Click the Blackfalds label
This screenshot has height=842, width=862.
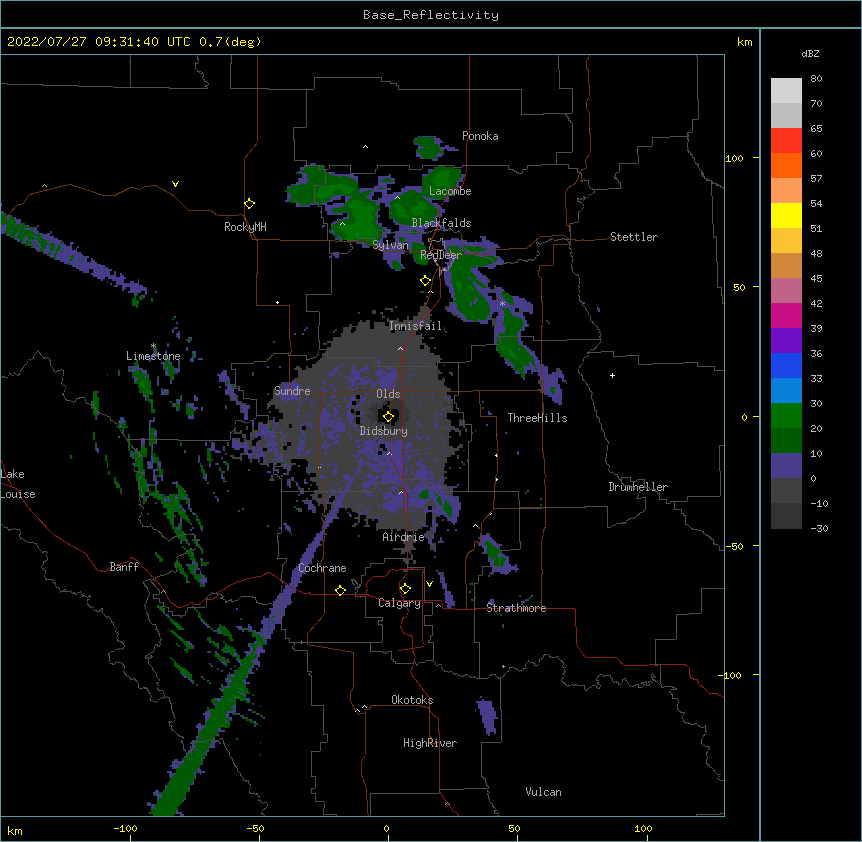pos(441,223)
